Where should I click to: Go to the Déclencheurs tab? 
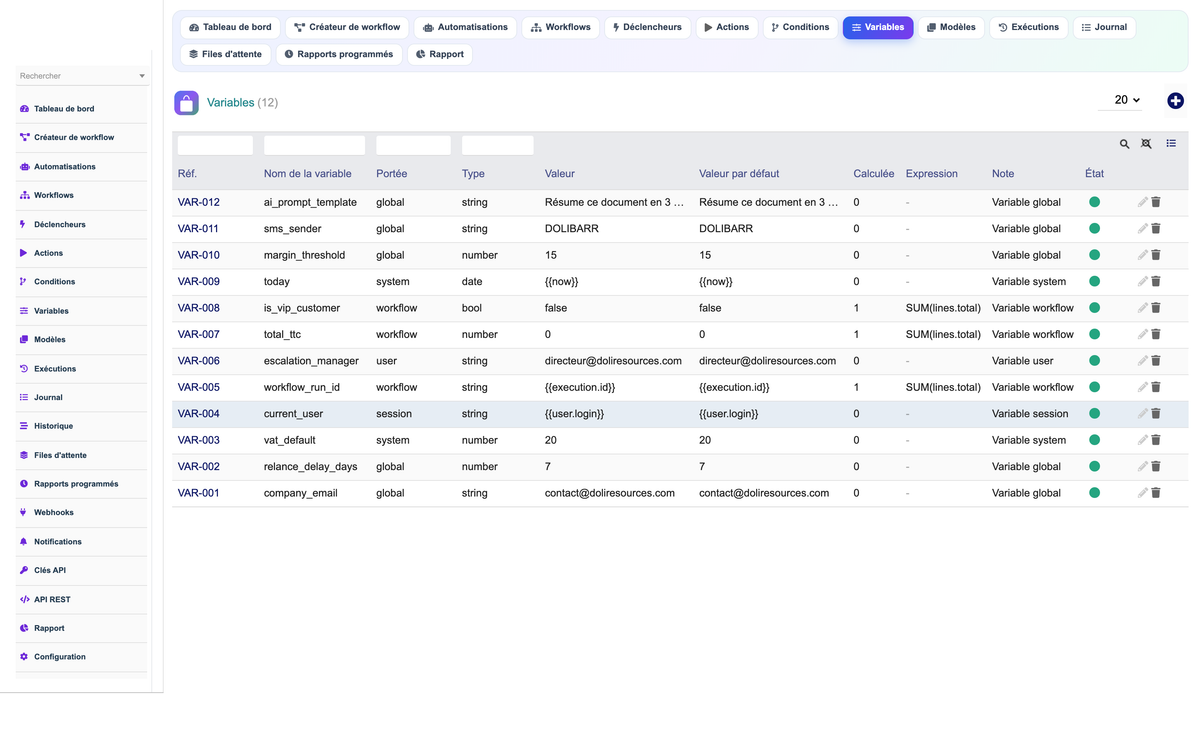tap(647, 27)
